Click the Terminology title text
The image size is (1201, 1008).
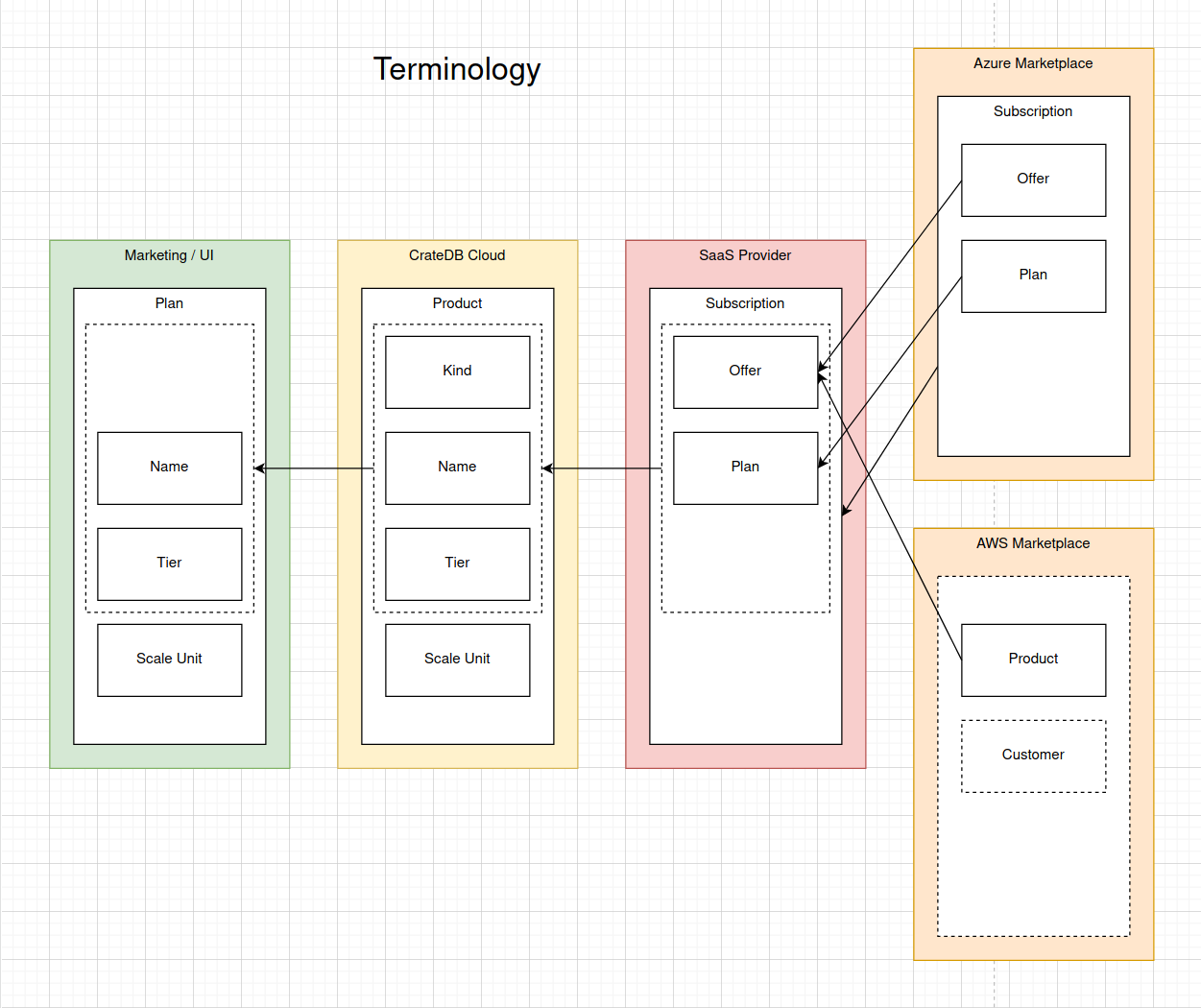457,69
